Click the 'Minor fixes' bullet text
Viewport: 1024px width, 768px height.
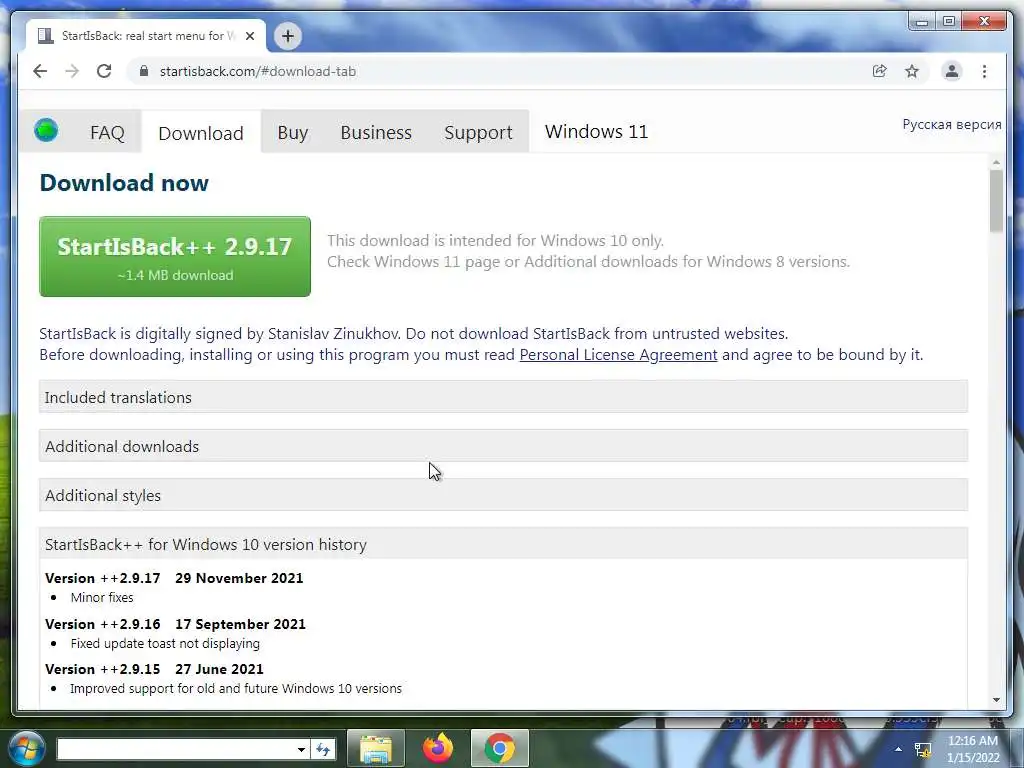point(102,597)
